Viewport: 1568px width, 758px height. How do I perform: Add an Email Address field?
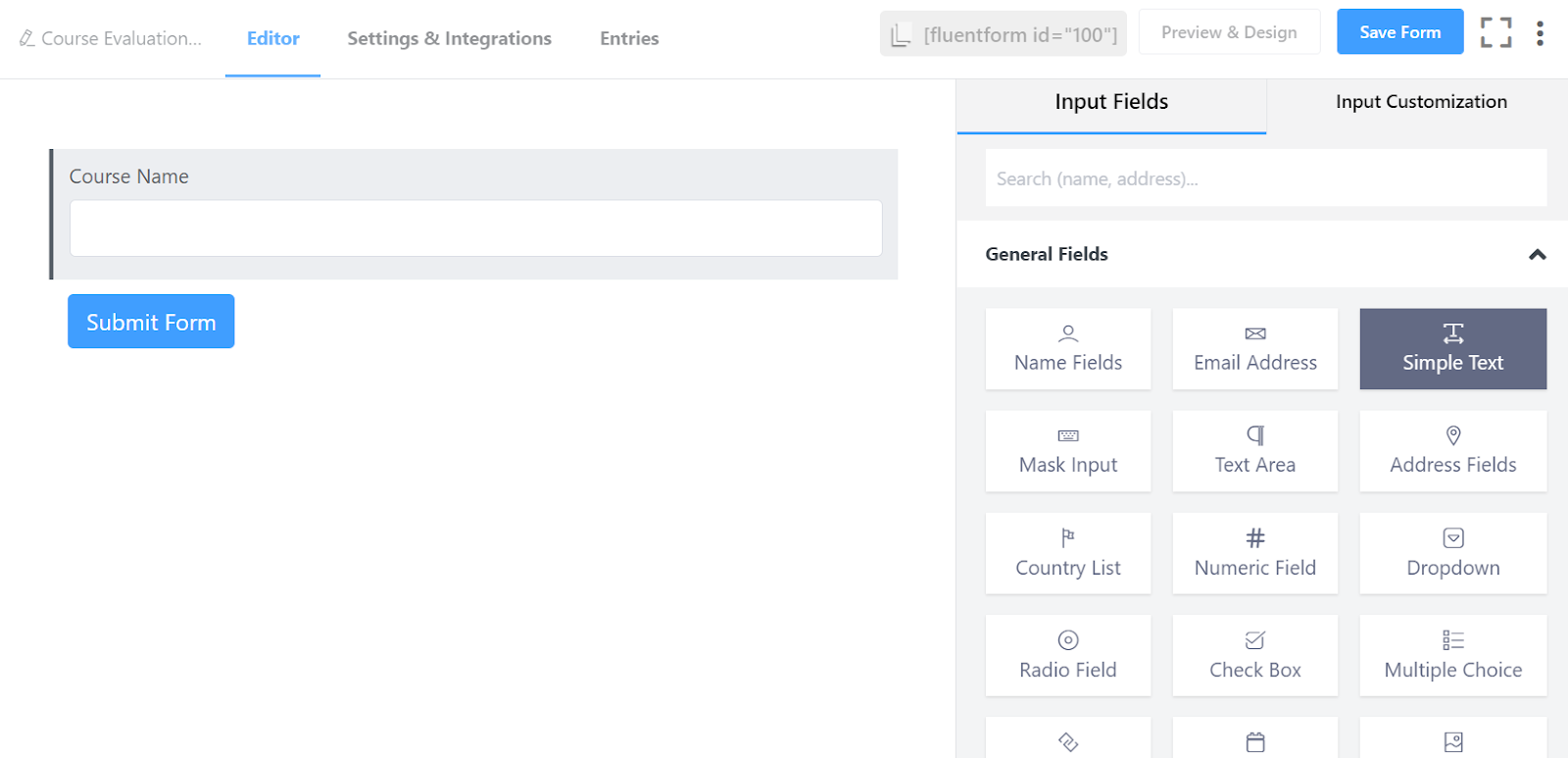click(1254, 349)
